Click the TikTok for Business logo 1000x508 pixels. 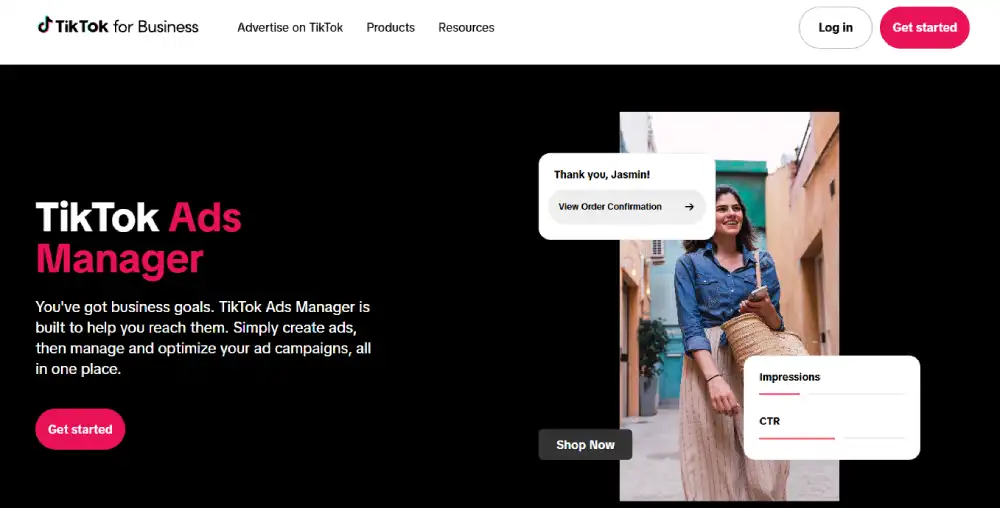click(118, 26)
